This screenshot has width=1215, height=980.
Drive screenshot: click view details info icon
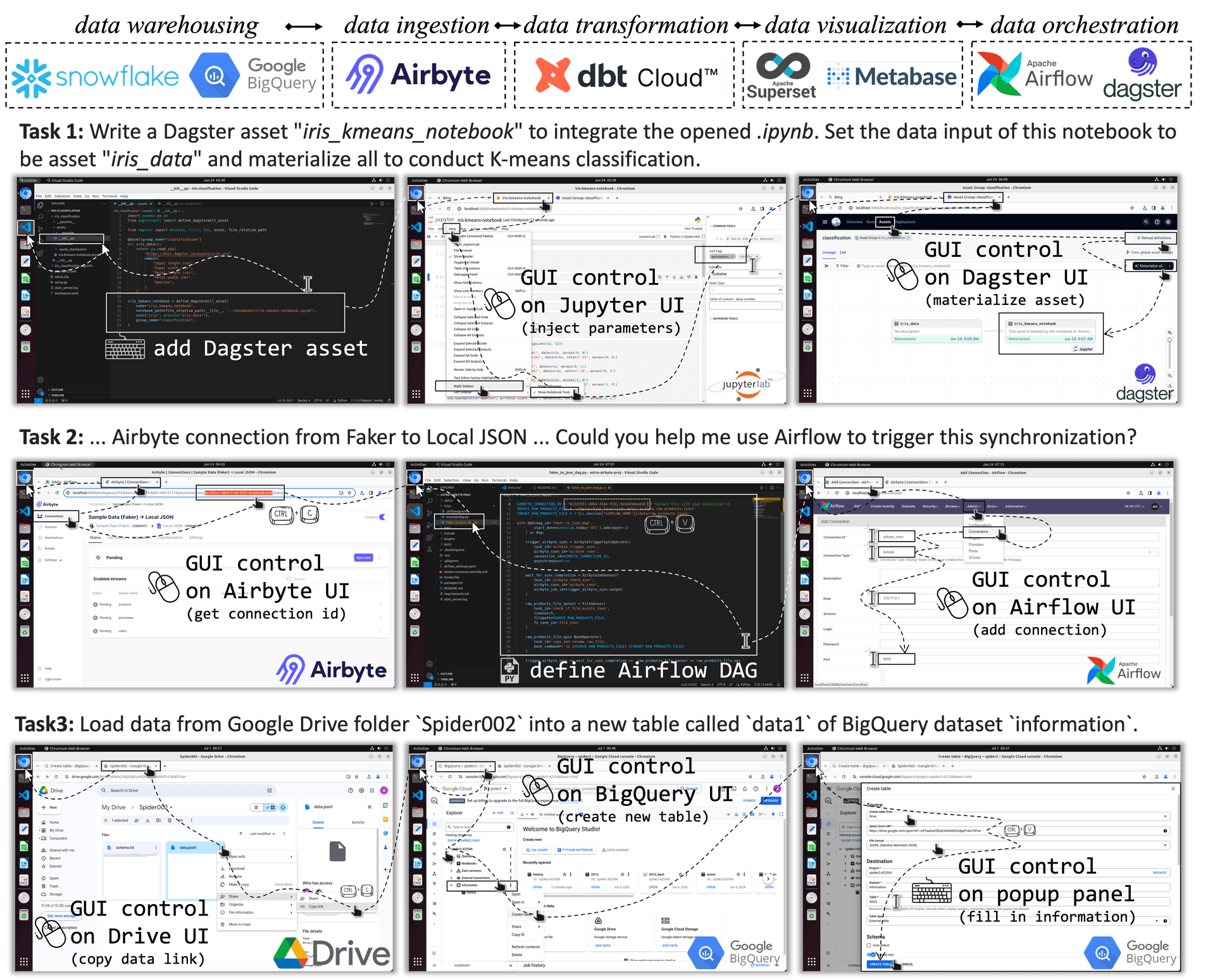click(x=283, y=807)
